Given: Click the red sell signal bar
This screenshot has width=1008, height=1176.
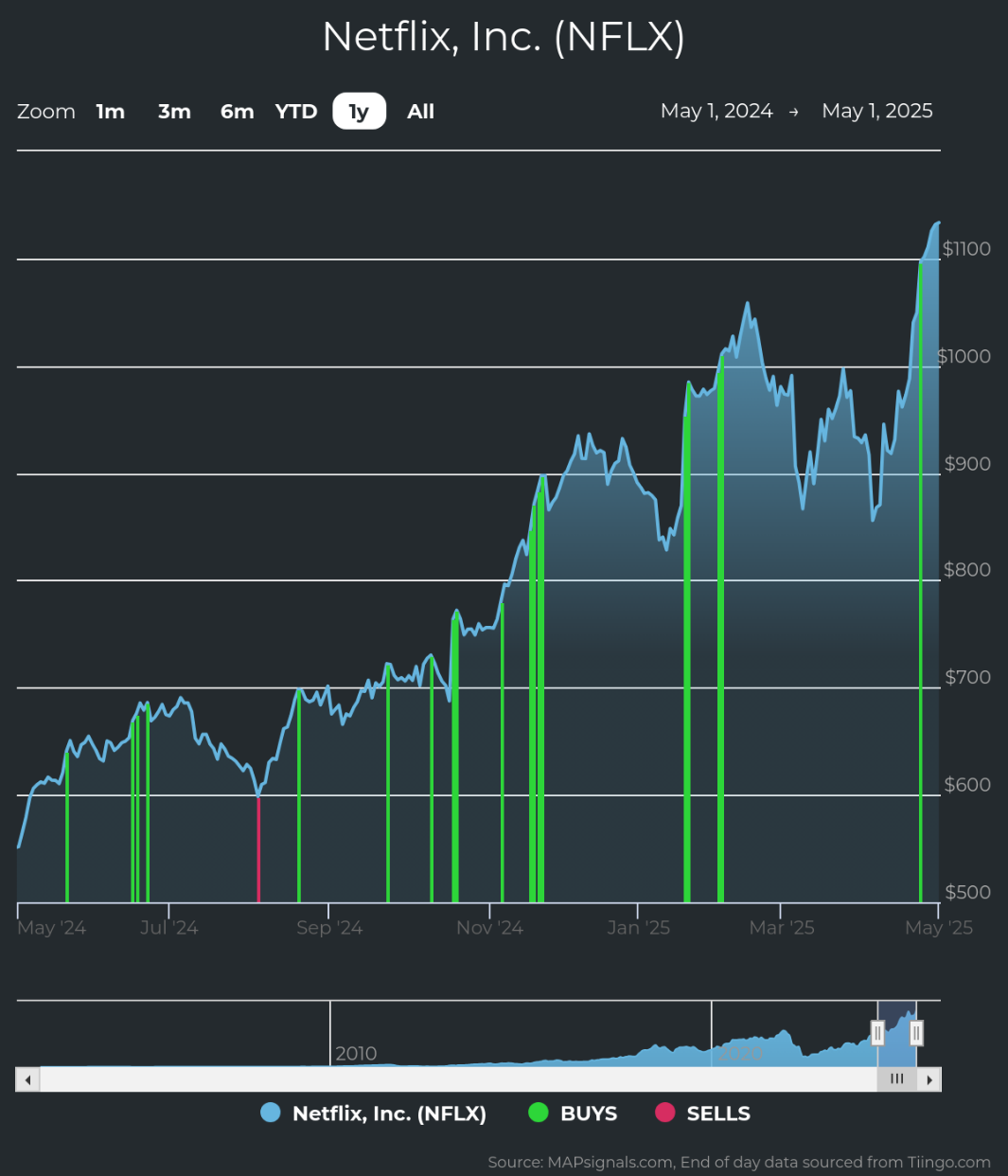Looking at the screenshot, I should click(258, 849).
